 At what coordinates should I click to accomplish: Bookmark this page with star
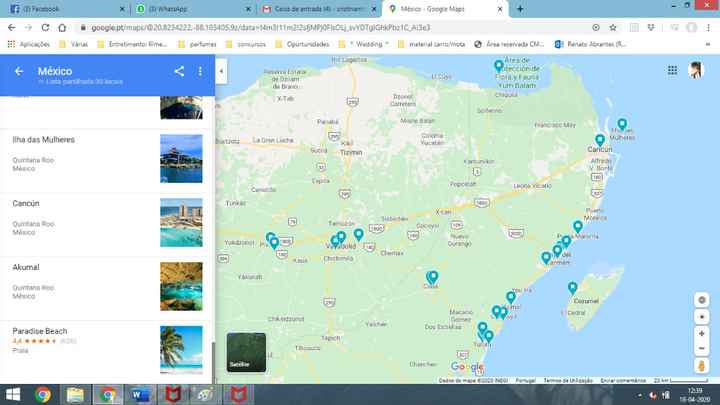pos(613,28)
